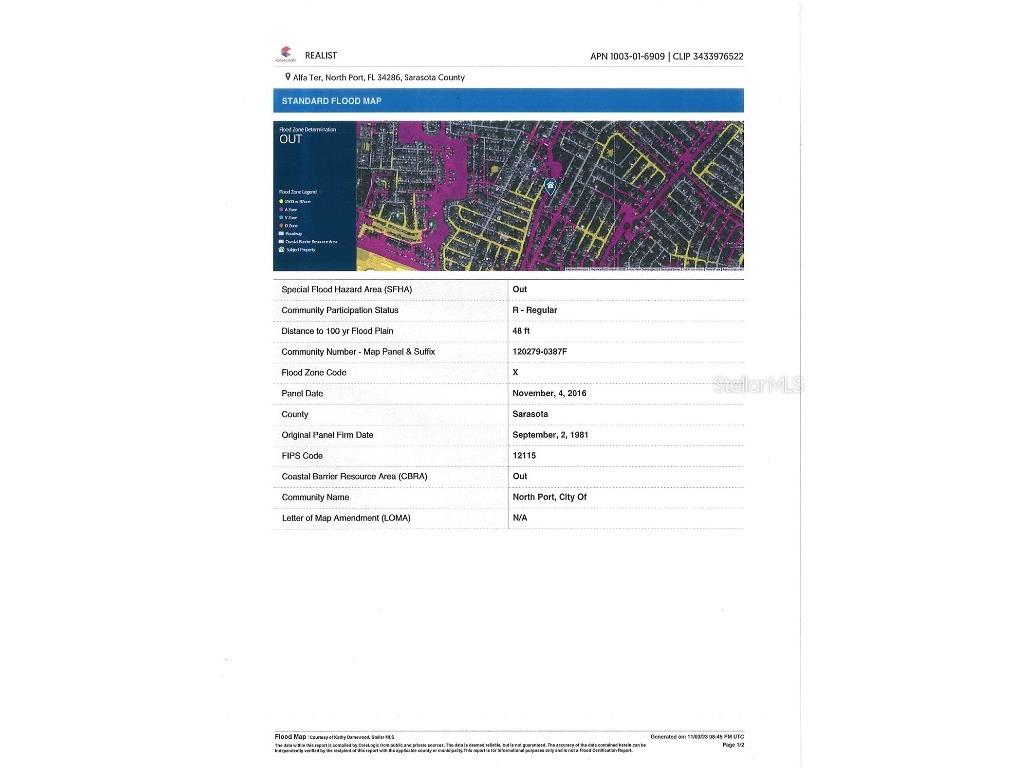The image size is (1024, 768).
Task: Select the V Zone legend color dot
Action: (x=282, y=218)
